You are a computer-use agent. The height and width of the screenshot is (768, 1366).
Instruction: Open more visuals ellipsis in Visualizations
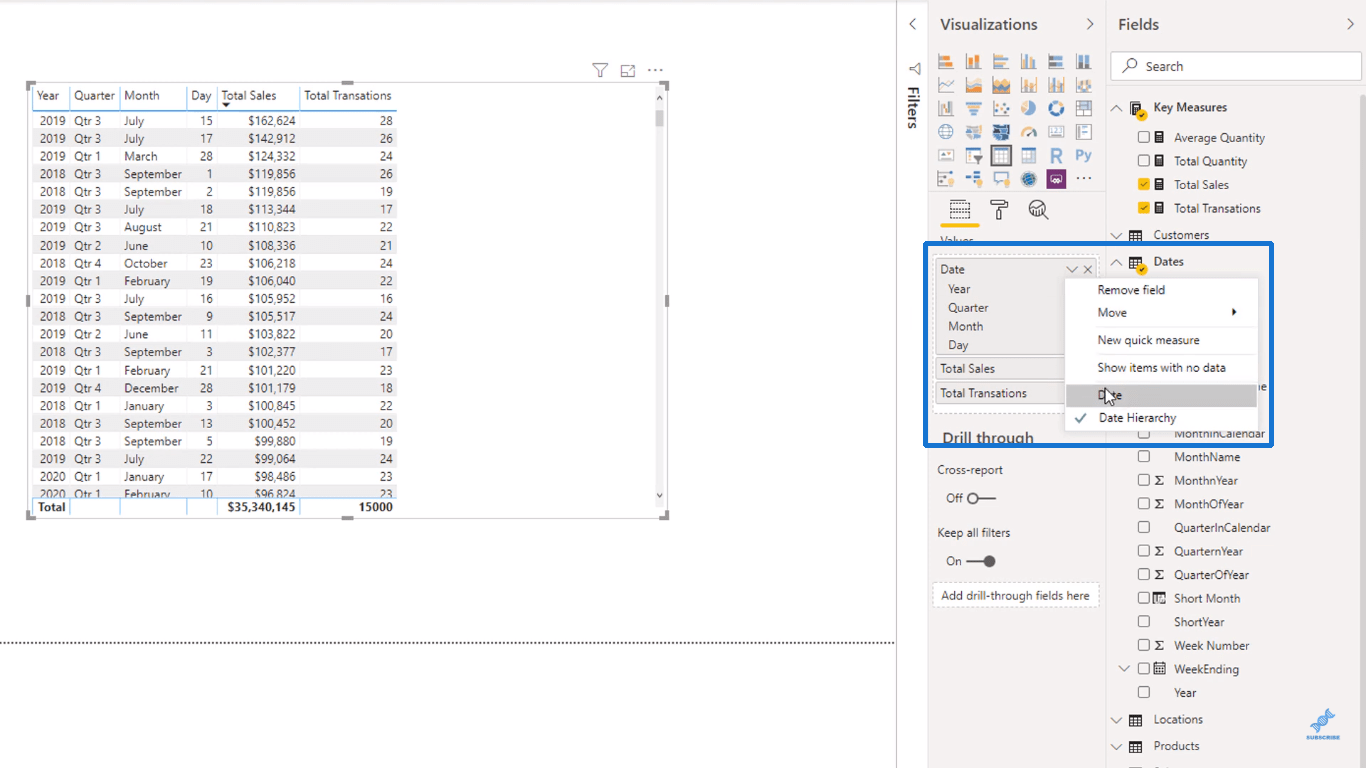click(x=1083, y=178)
